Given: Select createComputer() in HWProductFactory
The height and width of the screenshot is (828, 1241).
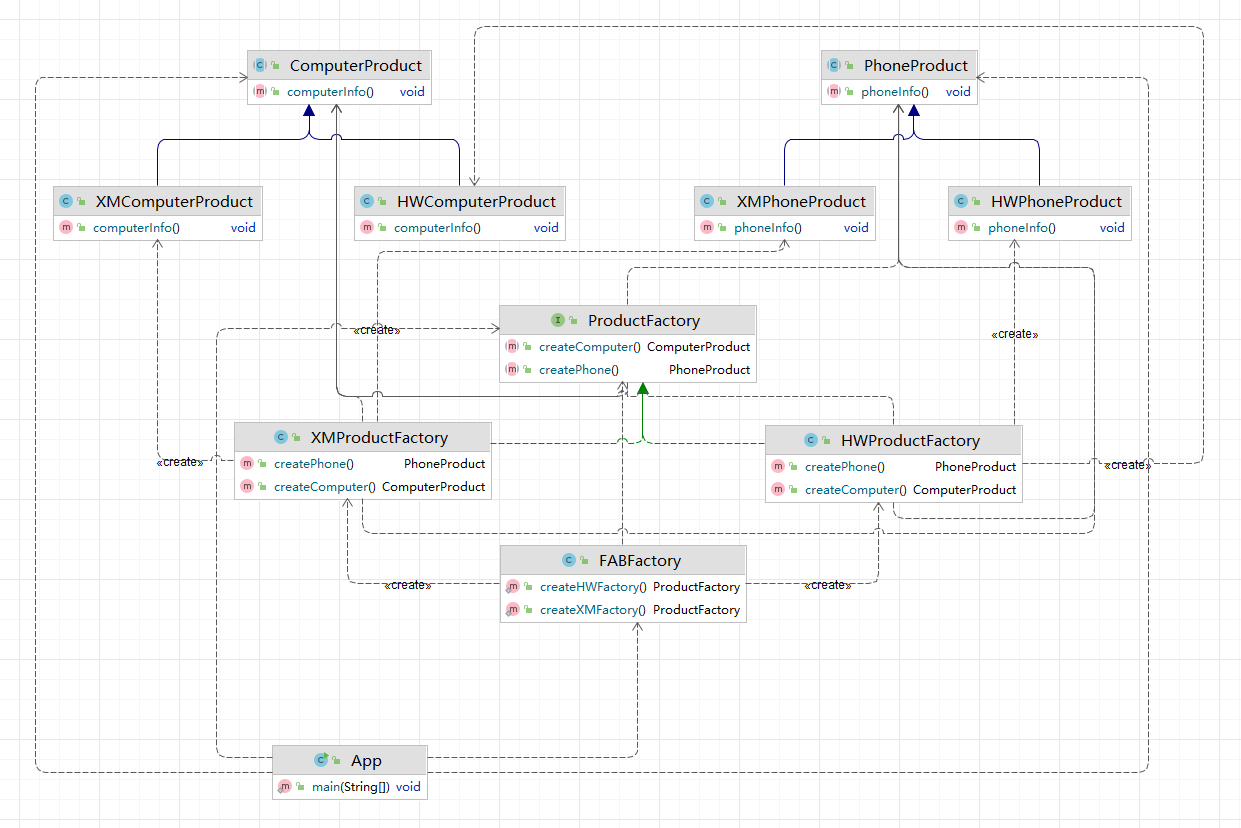Looking at the screenshot, I should tap(855, 489).
